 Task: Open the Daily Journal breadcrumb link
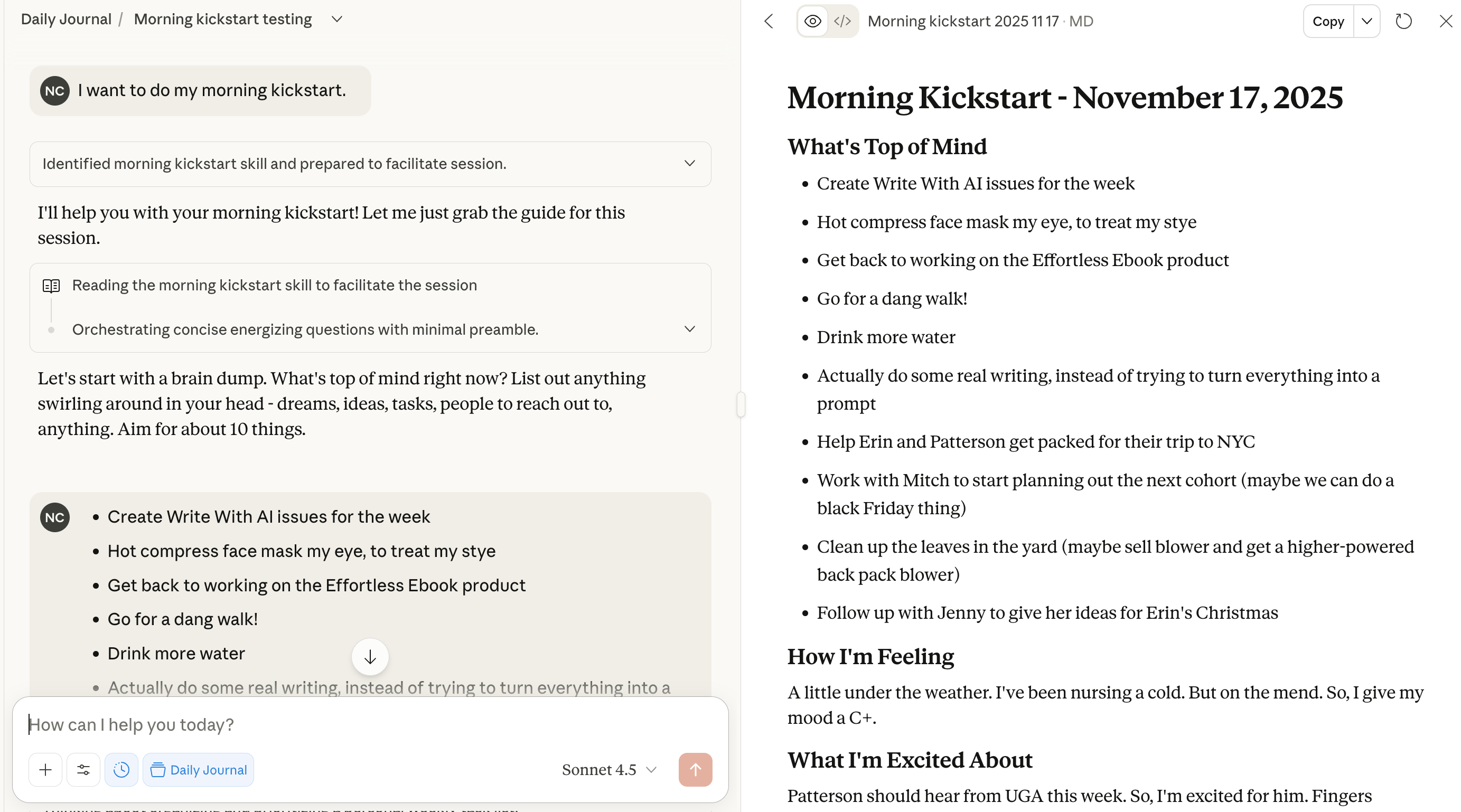[66, 20]
